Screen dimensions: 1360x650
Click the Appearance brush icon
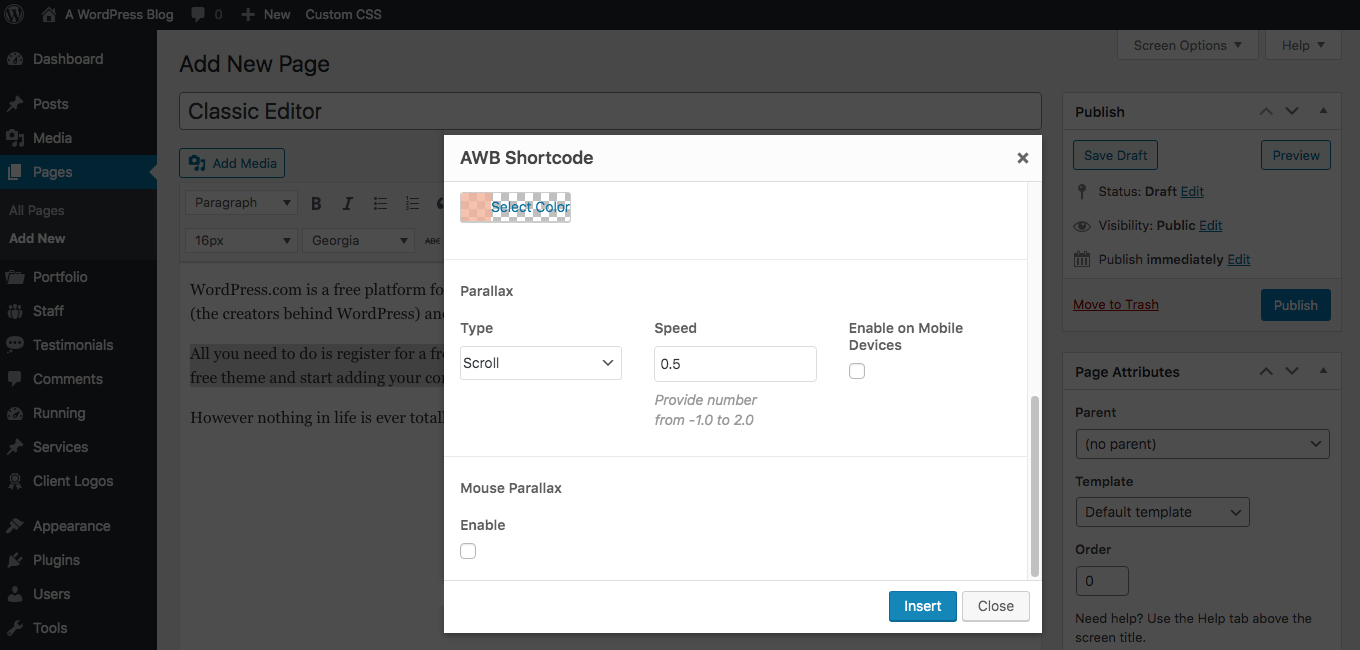pyautogui.click(x=15, y=526)
